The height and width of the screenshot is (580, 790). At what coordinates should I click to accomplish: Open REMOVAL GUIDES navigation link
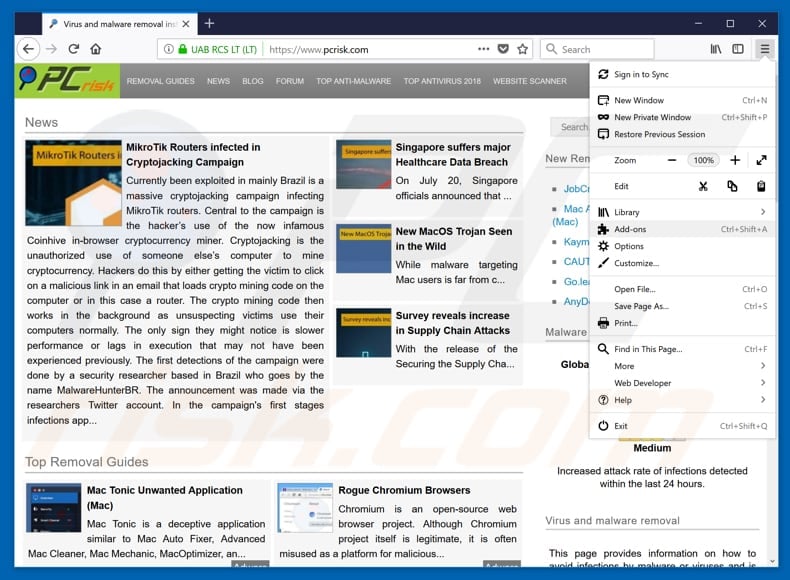point(161,81)
